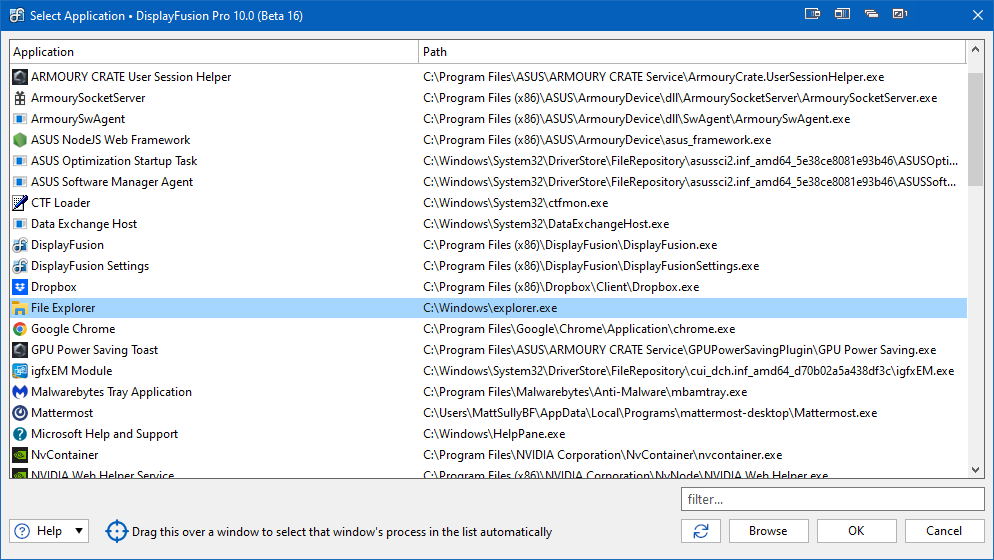The height and width of the screenshot is (560, 994).
Task: Select the Mattermost entry name
Action: tap(61, 413)
